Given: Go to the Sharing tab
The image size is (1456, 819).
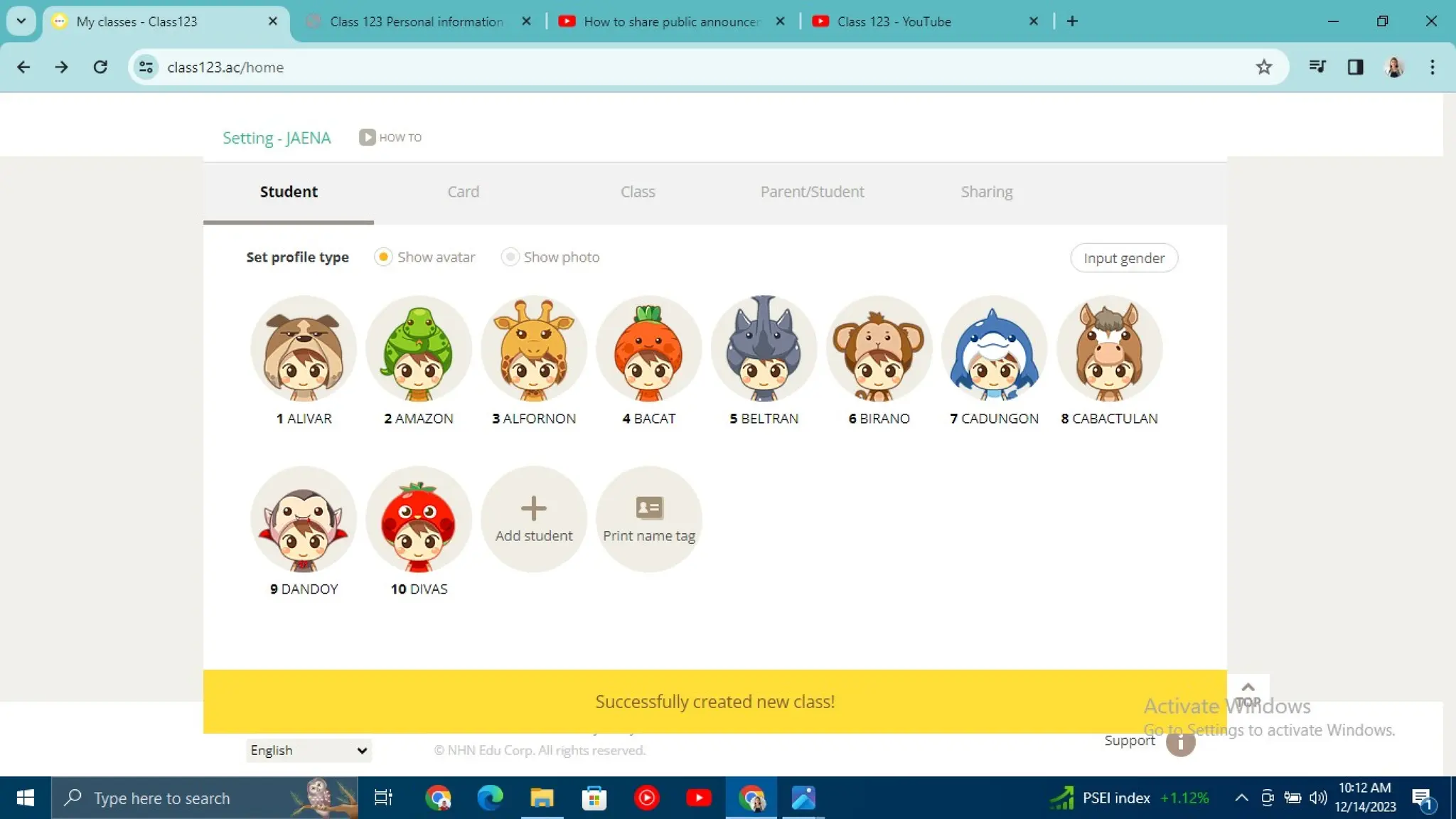Looking at the screenshot, I should (x=986, y=192).
